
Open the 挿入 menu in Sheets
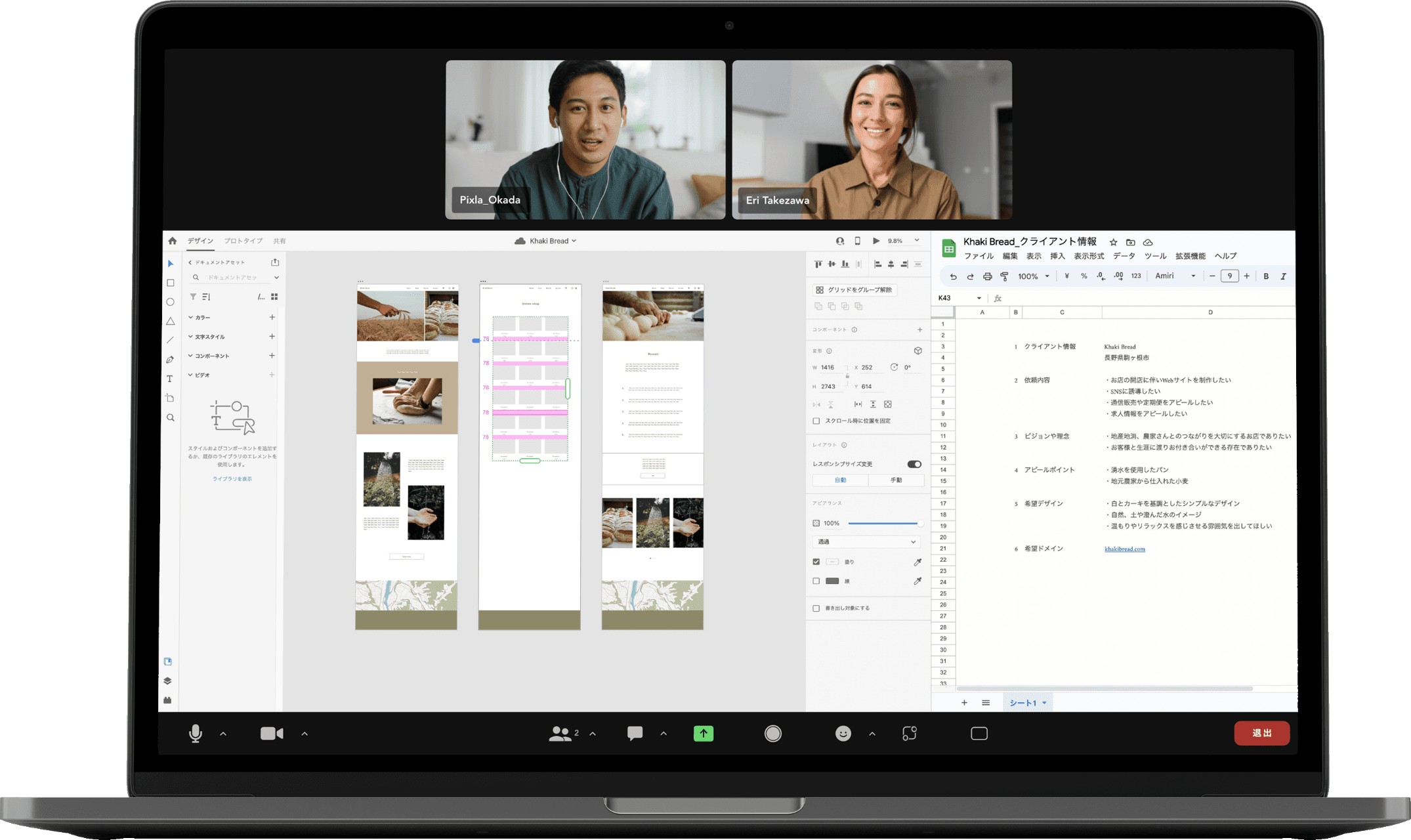click(x=1057, y=256)
